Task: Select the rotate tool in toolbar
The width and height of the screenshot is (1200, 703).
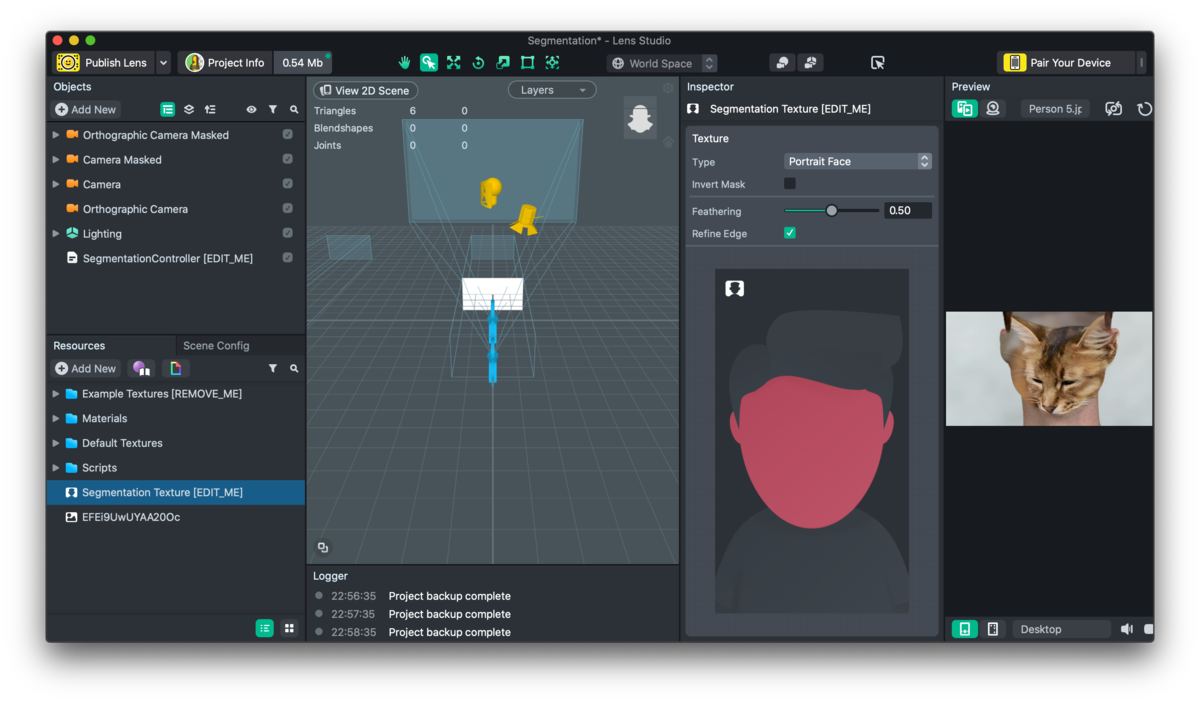Action: point(478,63)
